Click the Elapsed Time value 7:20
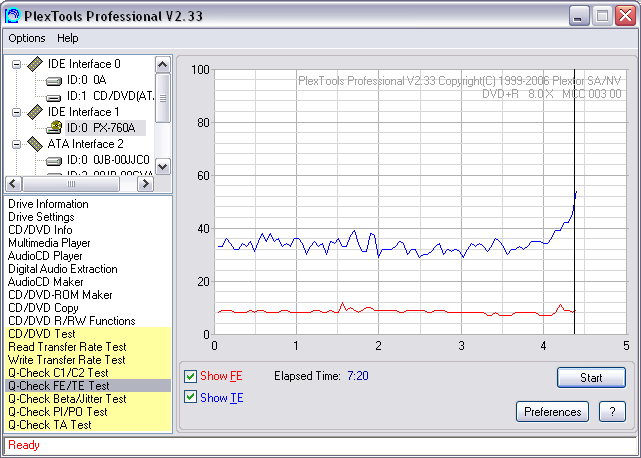Image resolution: width=641 pixels, height=458 pixels. [358, 376]
